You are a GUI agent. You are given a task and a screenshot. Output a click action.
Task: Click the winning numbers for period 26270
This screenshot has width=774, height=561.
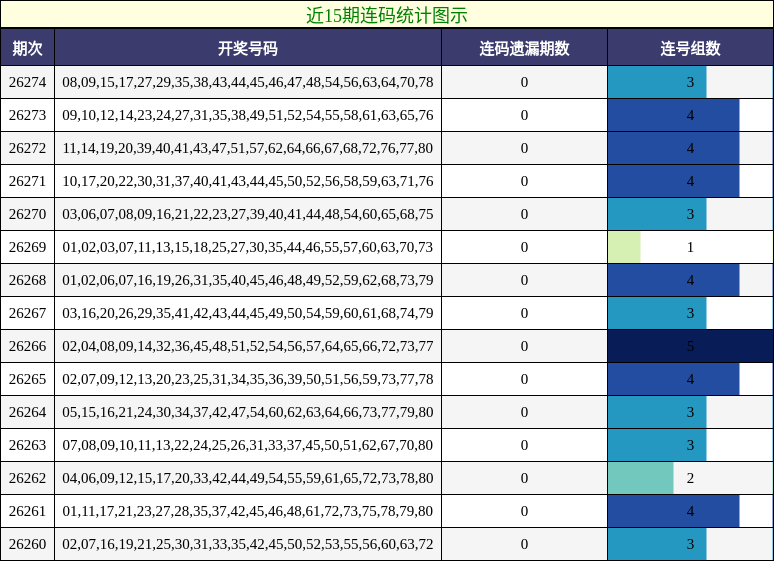click(248, 214)
